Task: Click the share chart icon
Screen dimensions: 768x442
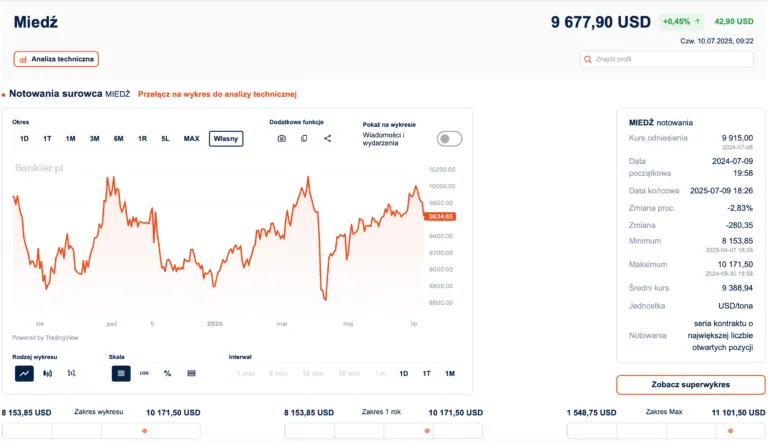Action: (x=327, y=138)
